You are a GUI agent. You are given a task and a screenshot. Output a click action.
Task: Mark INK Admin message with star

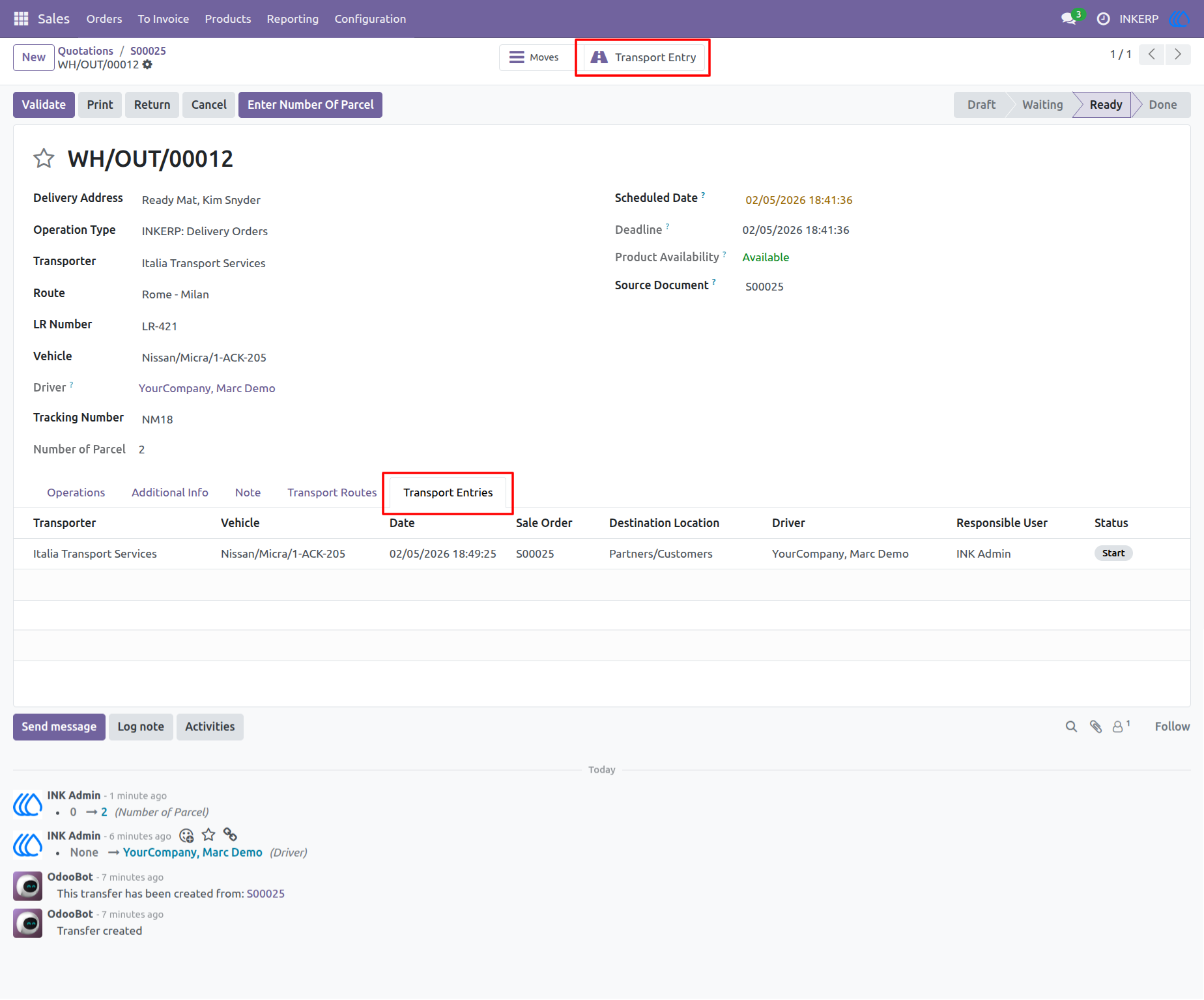[x=208, y=835]
